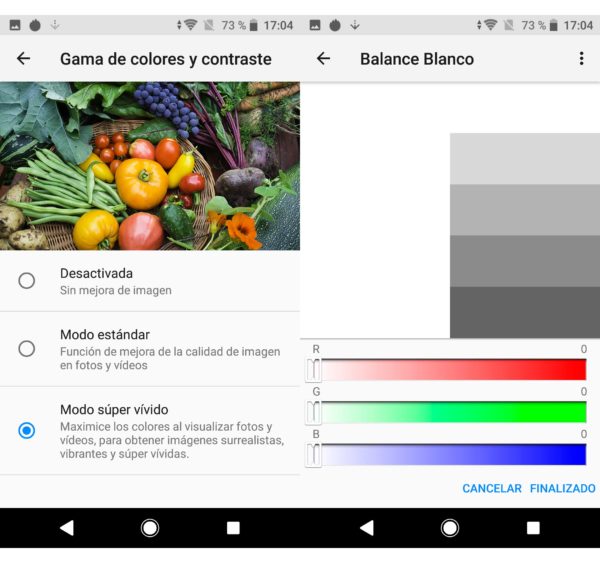Tap the 'Sin mejora de imagen' description

pyautogui.click(x=116, y=290)
